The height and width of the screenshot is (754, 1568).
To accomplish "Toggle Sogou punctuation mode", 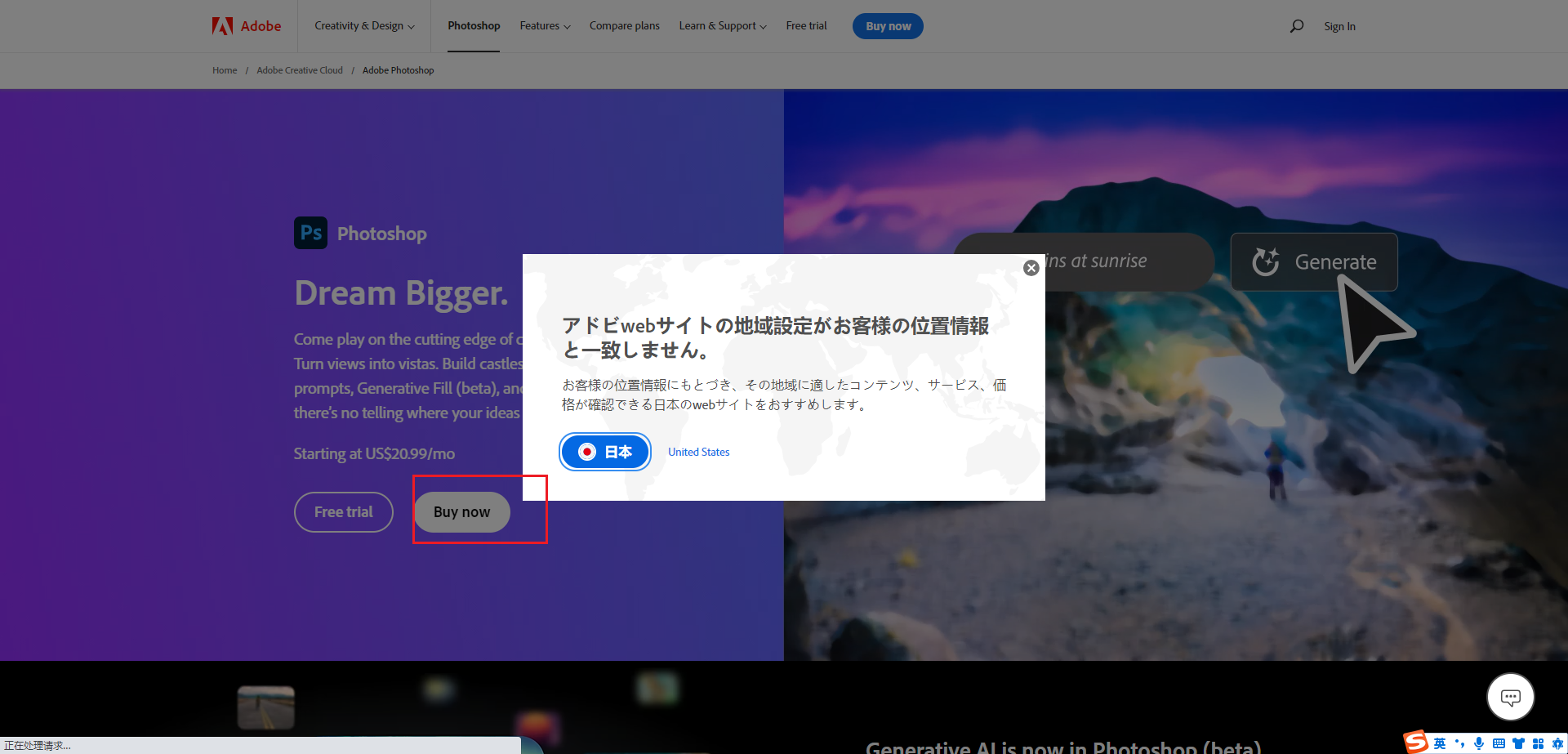I will pos(1459,743).
